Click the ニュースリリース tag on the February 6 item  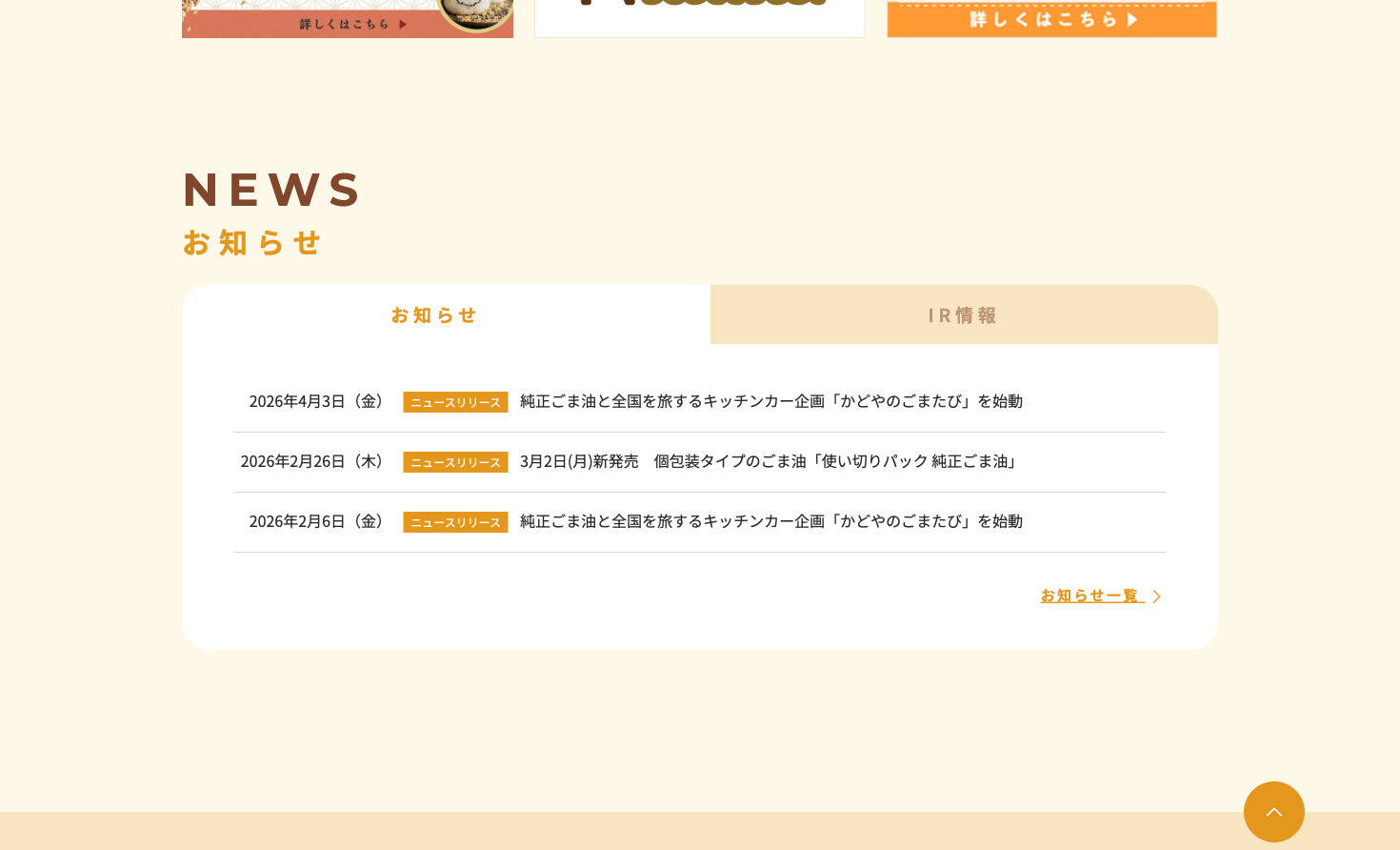[x=455, y=522]
